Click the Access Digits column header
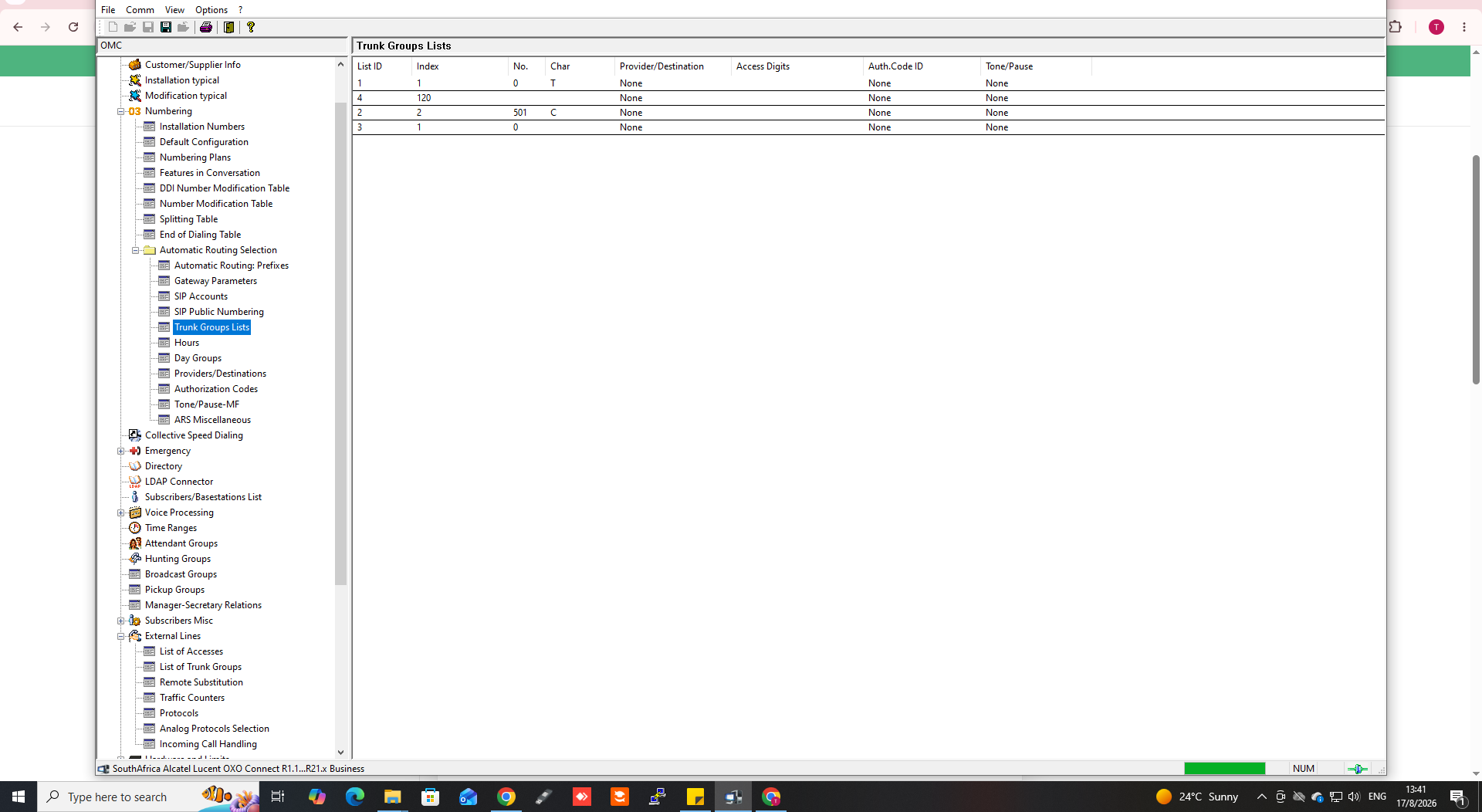This screenshot has height=812, width=1482. point(797,66)
